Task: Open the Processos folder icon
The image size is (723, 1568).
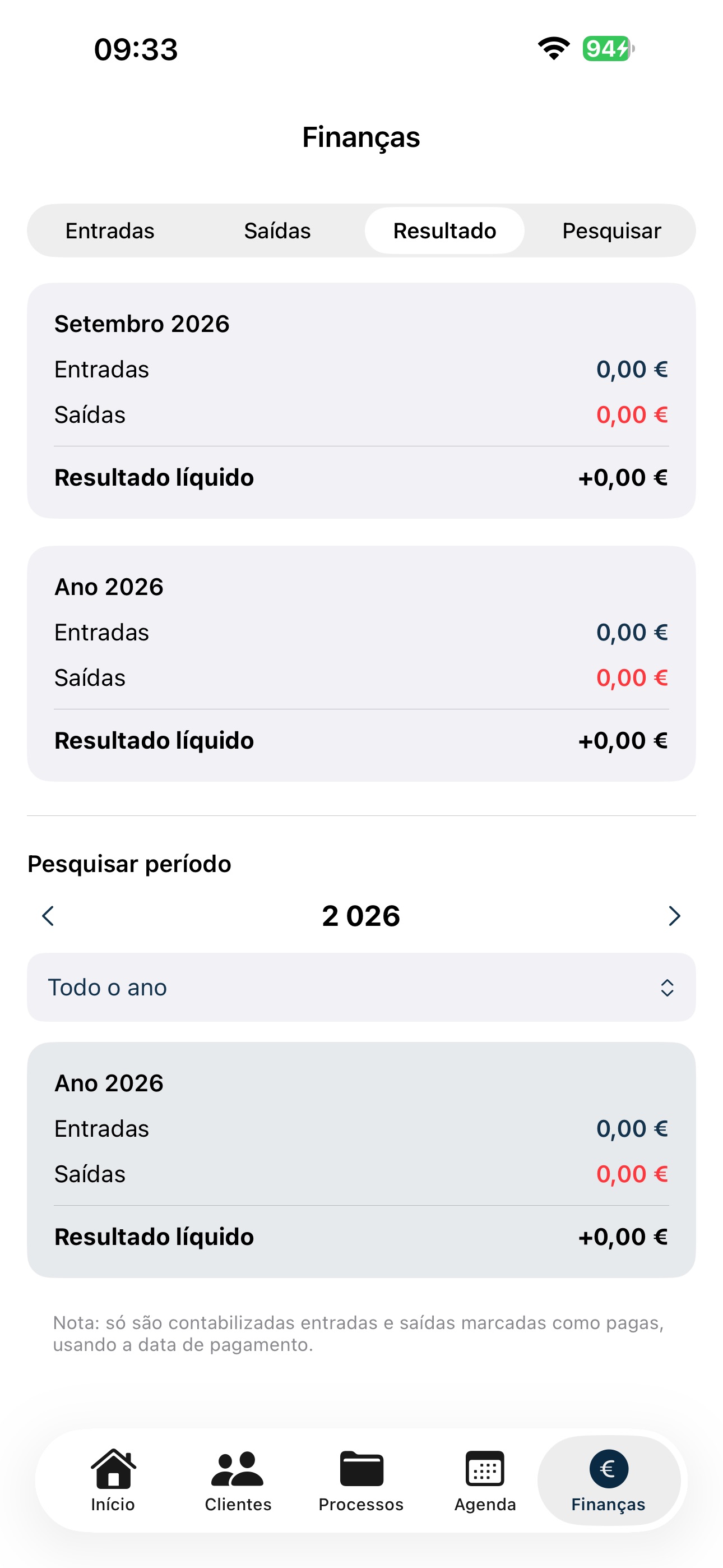Action: click(361, 1468)
